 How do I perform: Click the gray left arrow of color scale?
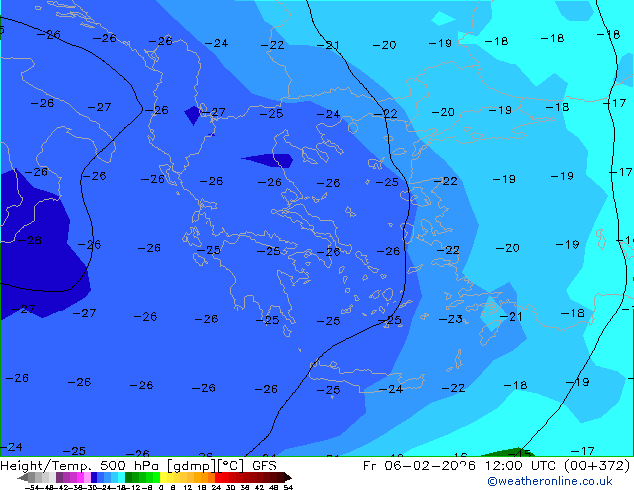(23, 477)
